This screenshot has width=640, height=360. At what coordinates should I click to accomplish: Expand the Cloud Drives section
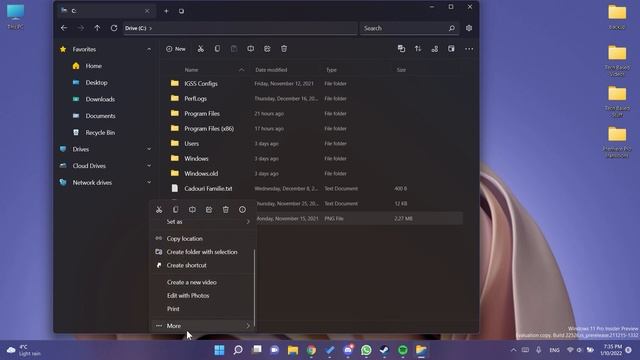point(149,166)
